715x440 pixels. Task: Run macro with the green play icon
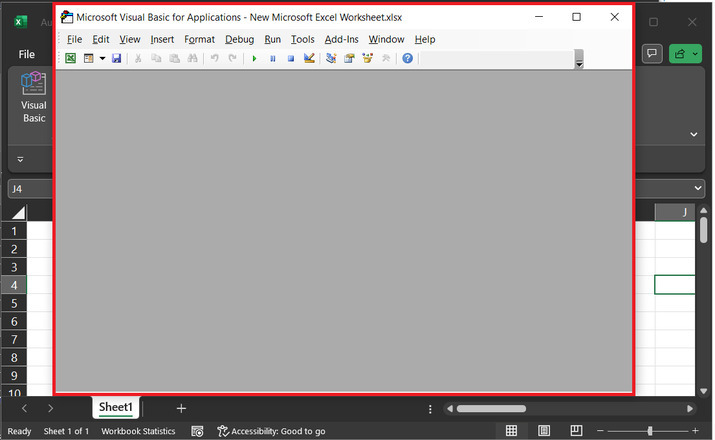(254, 58)
